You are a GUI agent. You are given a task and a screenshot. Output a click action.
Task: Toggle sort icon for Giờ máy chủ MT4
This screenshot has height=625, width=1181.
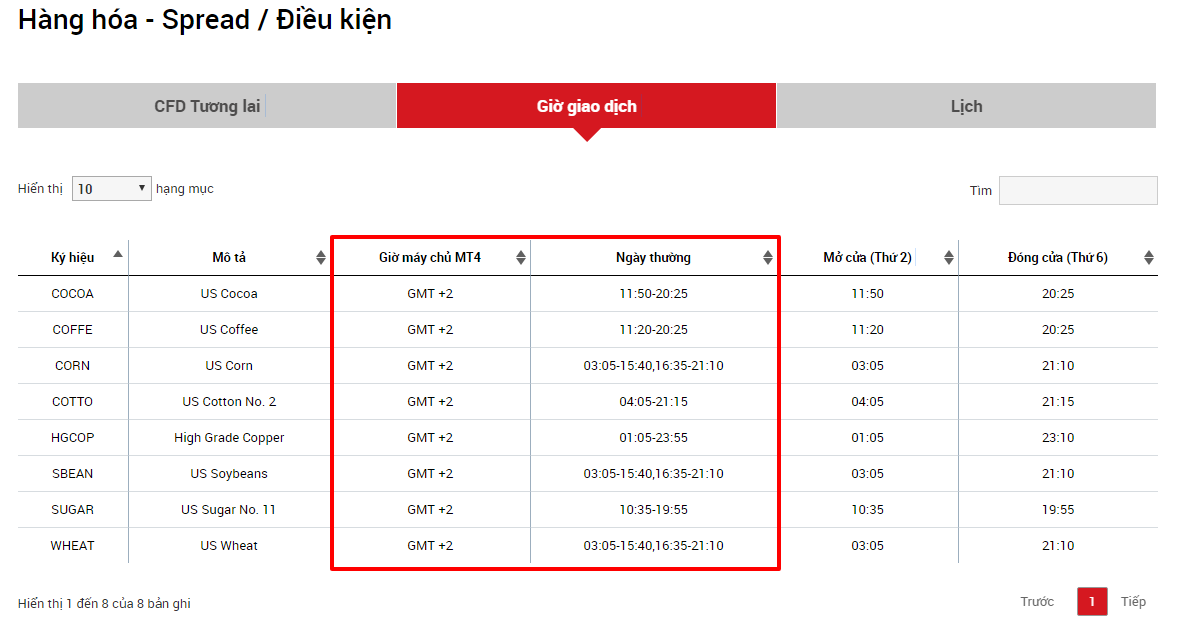pos(520,258)
